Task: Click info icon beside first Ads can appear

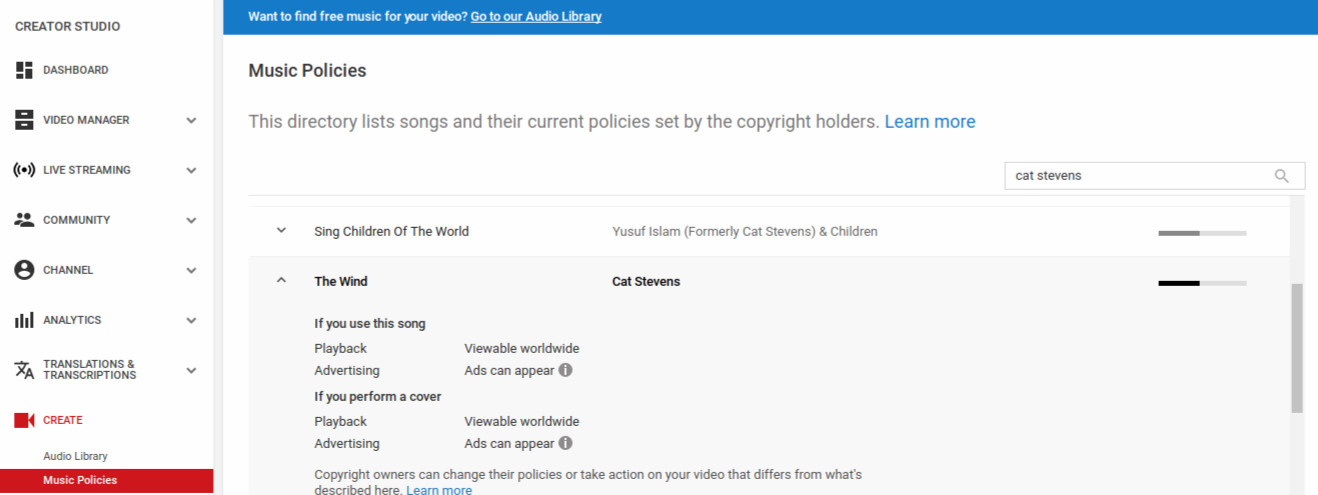Action: 565,370
